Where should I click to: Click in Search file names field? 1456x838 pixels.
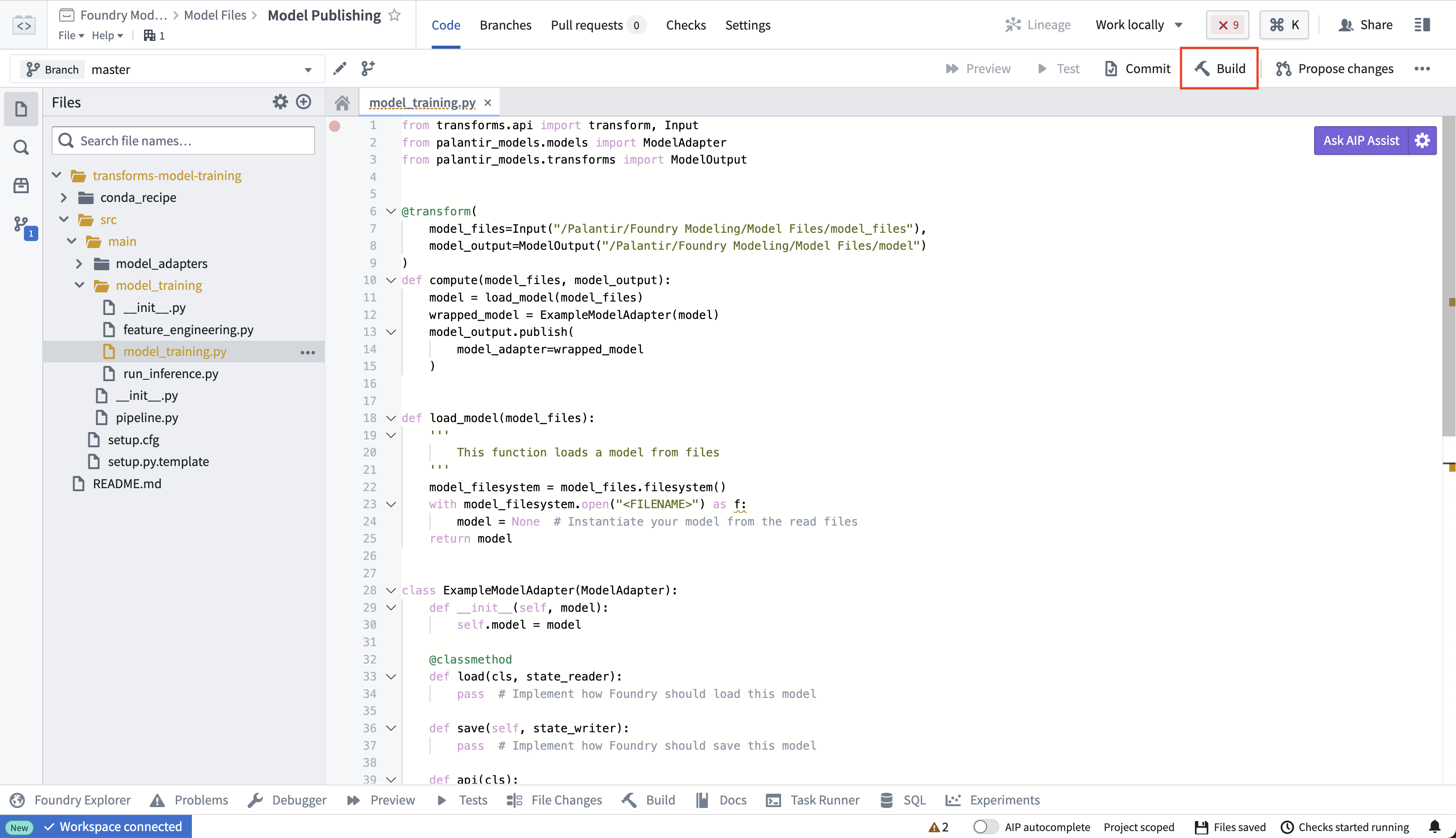(183, 141)
